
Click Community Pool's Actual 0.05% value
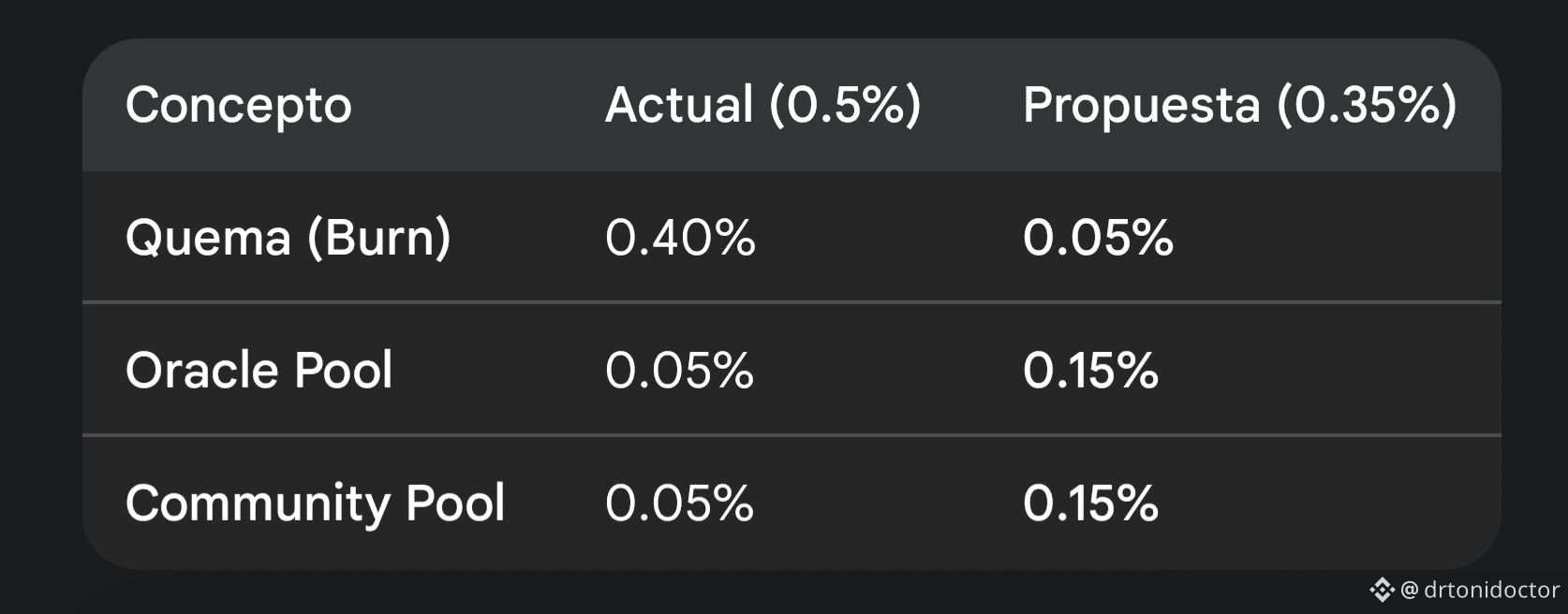(x=679, y=504)
